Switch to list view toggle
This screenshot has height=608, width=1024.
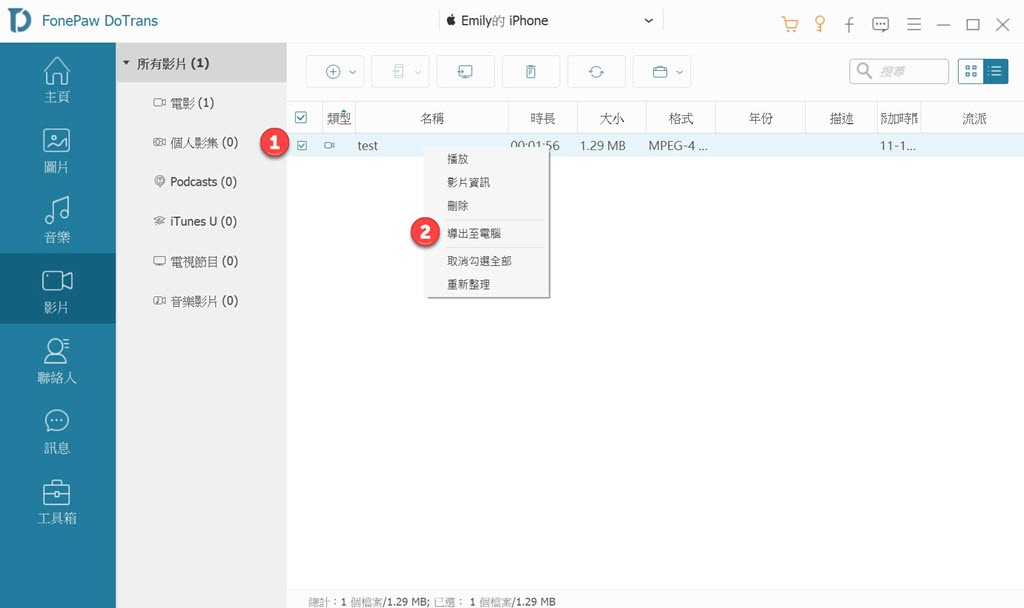click(996, 71)
